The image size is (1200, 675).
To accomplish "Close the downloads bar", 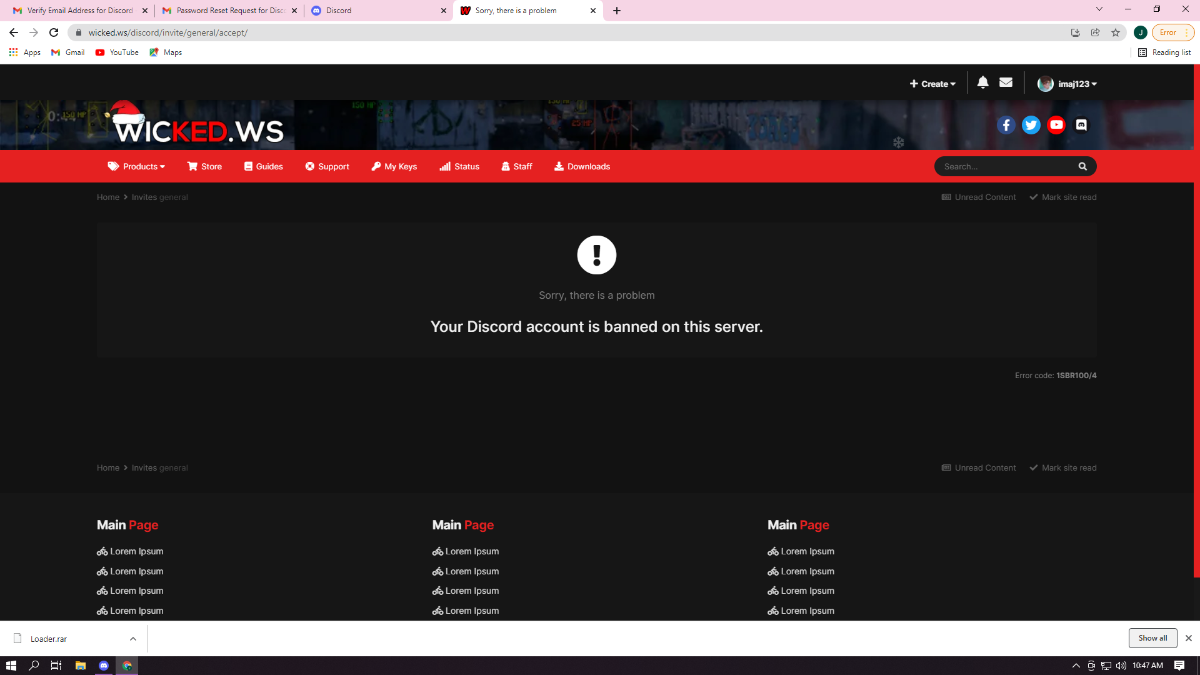I will click(x=1188, y=638).
